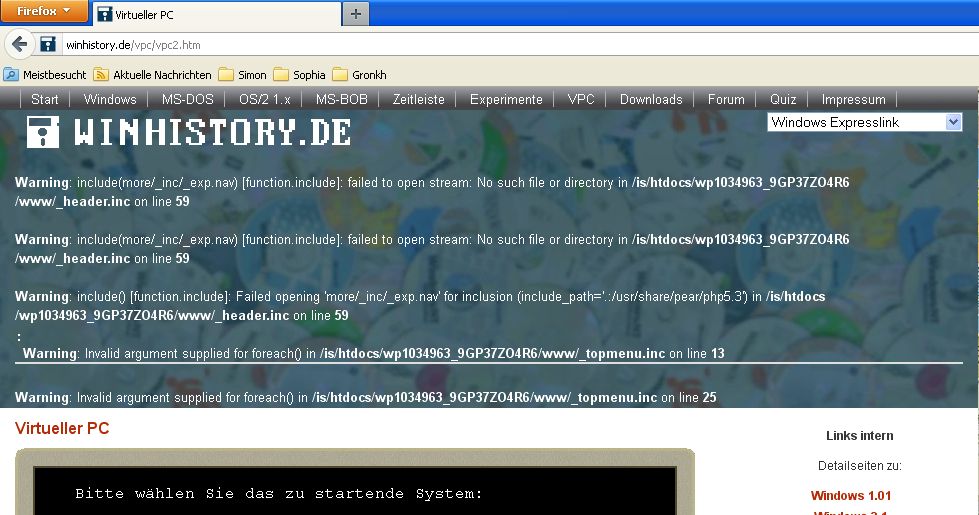Open the Downloads navigation item
Screen dimensions: 979x515
650,99
